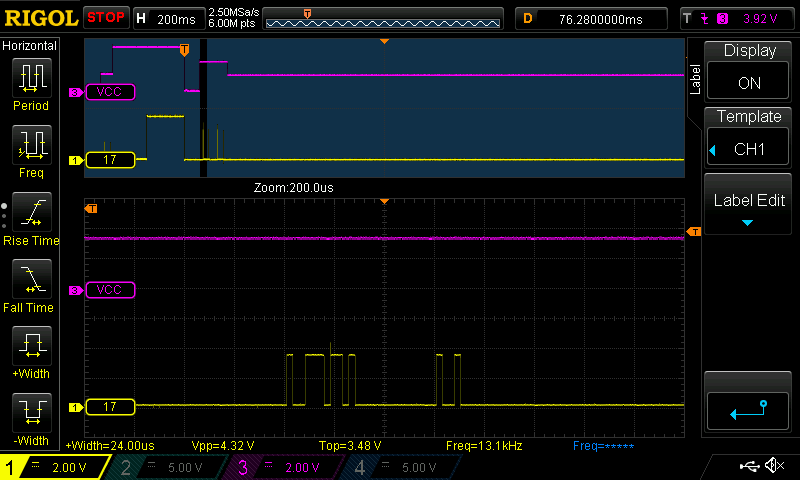This screenshot has height=480, width=800.
Task: Toggle the speaker mute icon
Action: [x=773, y=466]
